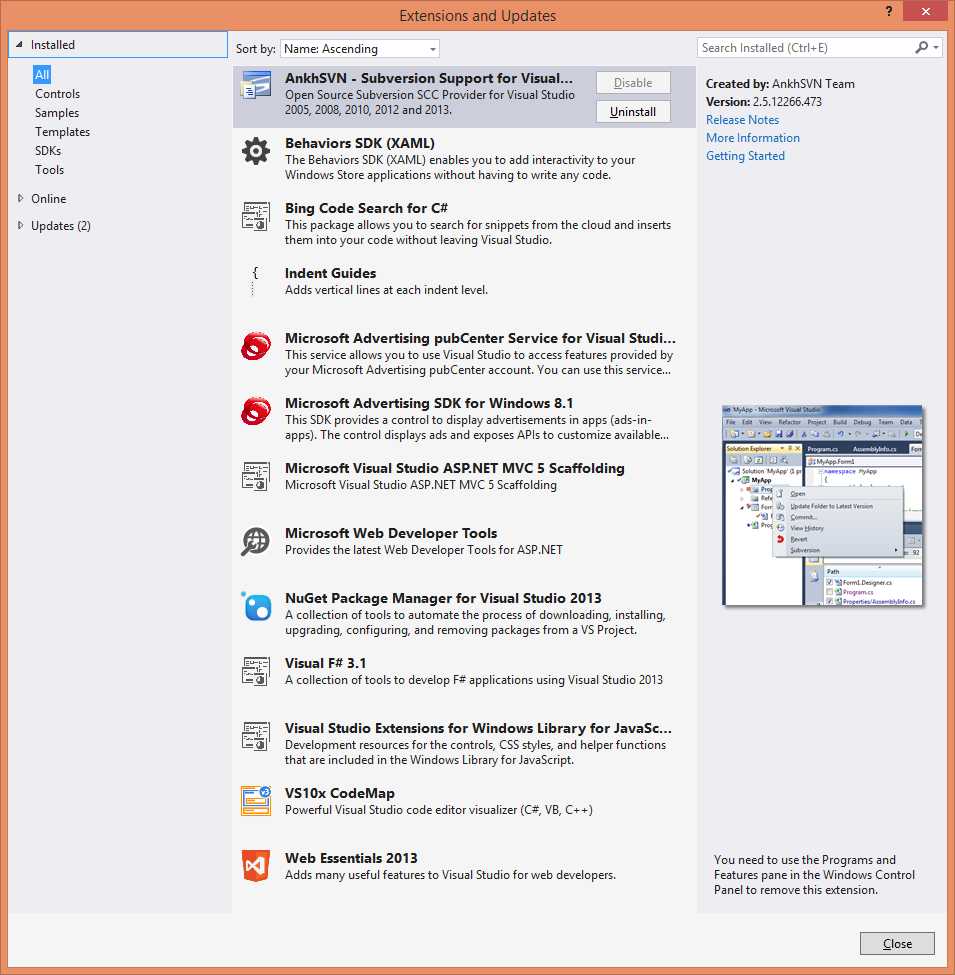Select Microsoft Advertising pubCenter Service title
The width and height of the screenshot is (955, 975).
[x=480, y=338]
